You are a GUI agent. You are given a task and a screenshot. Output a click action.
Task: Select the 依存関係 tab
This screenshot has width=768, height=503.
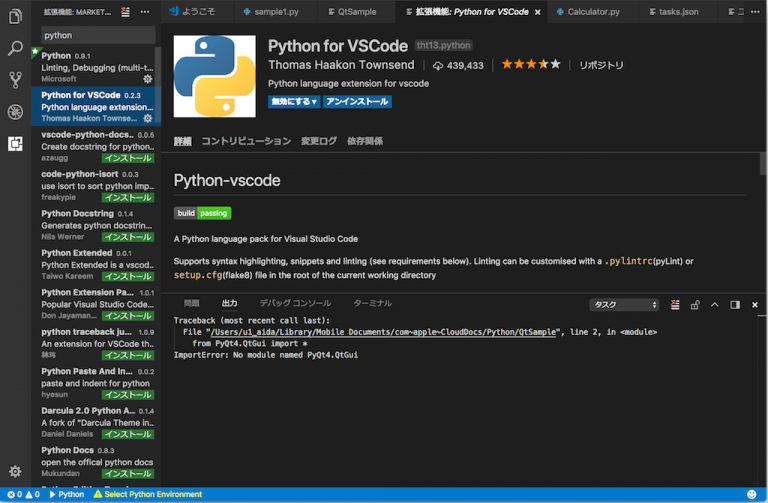365,141
